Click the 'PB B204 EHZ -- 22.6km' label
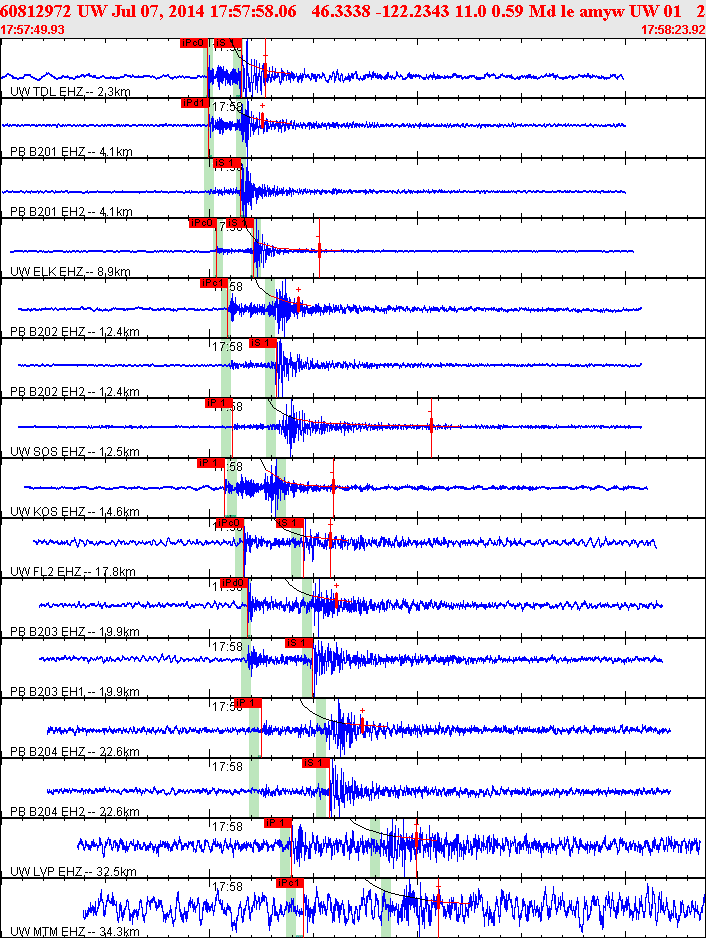The height and width of the screenshot is (938, 706). coord(75,751)
